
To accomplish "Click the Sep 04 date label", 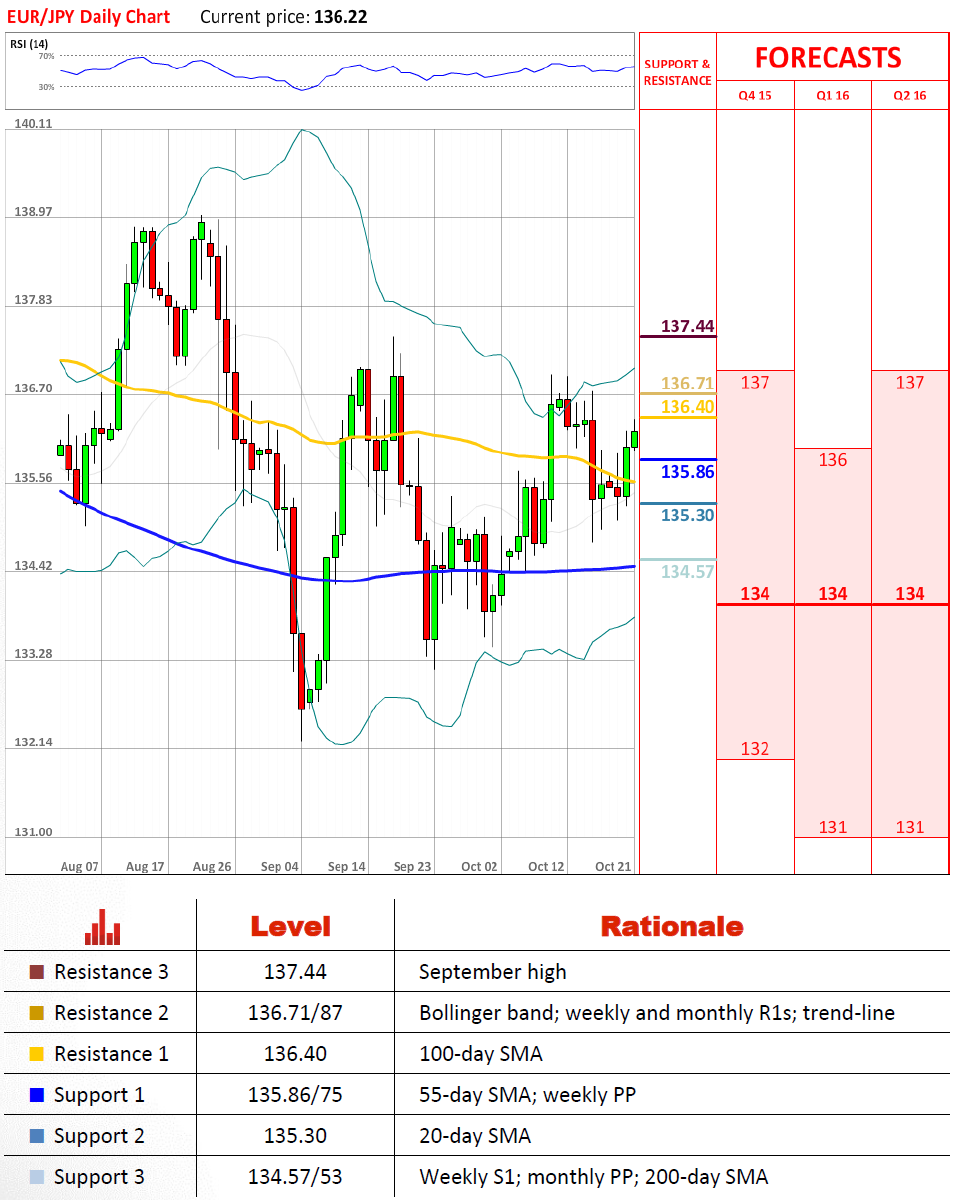I will click(x=280, y=866).
